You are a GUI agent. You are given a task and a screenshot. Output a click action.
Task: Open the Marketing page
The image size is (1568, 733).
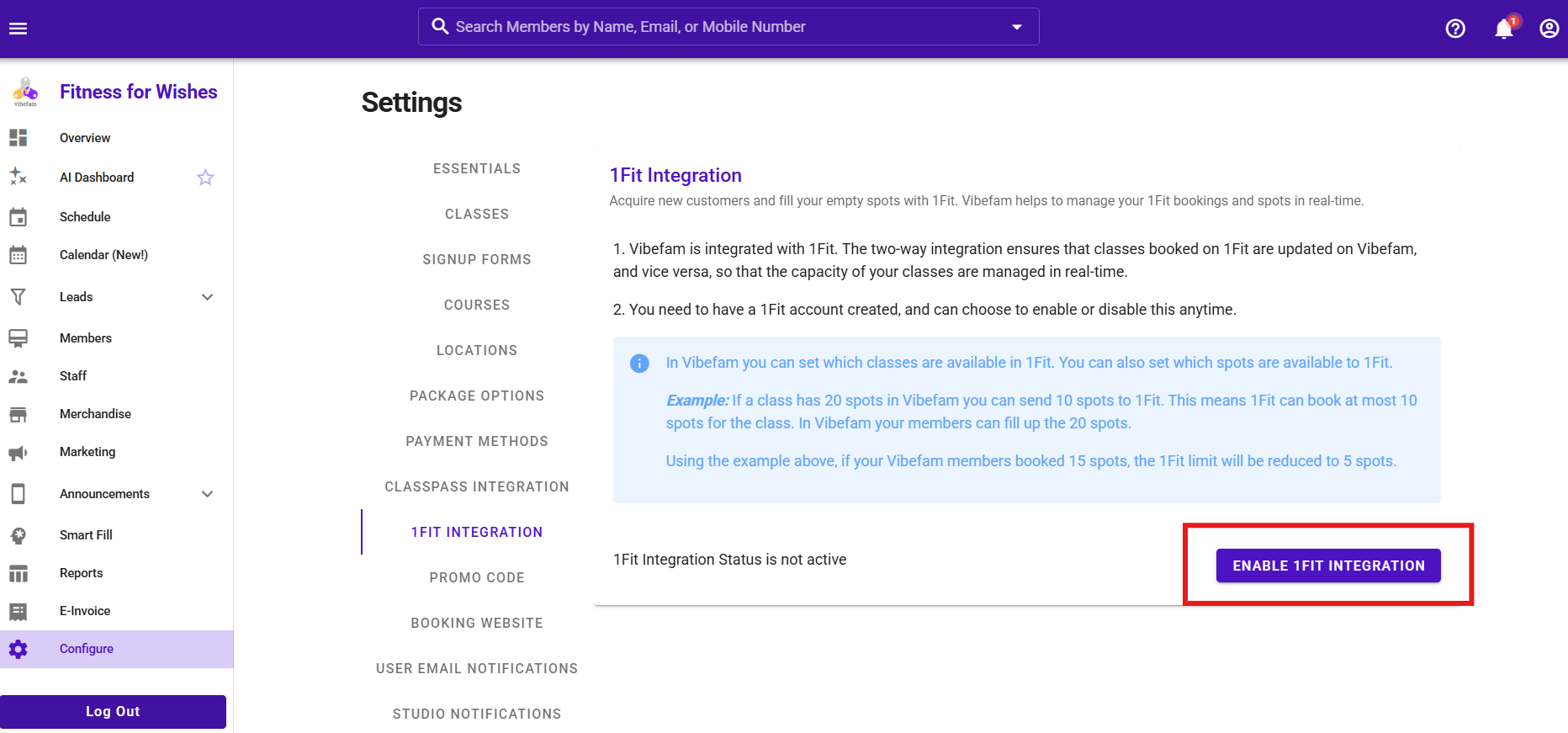click(x=87, y=451)
